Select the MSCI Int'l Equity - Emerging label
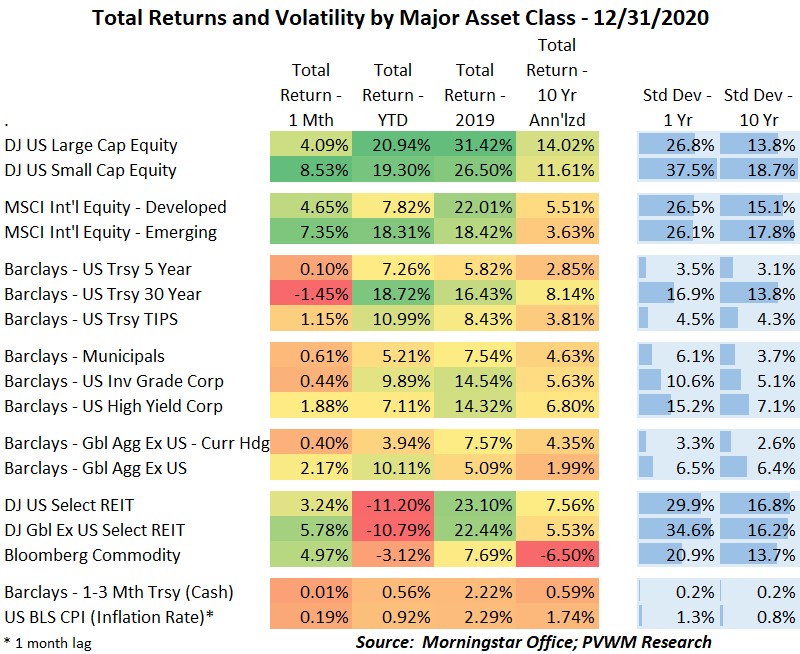The image size is (800, 654). pos(109,232)
